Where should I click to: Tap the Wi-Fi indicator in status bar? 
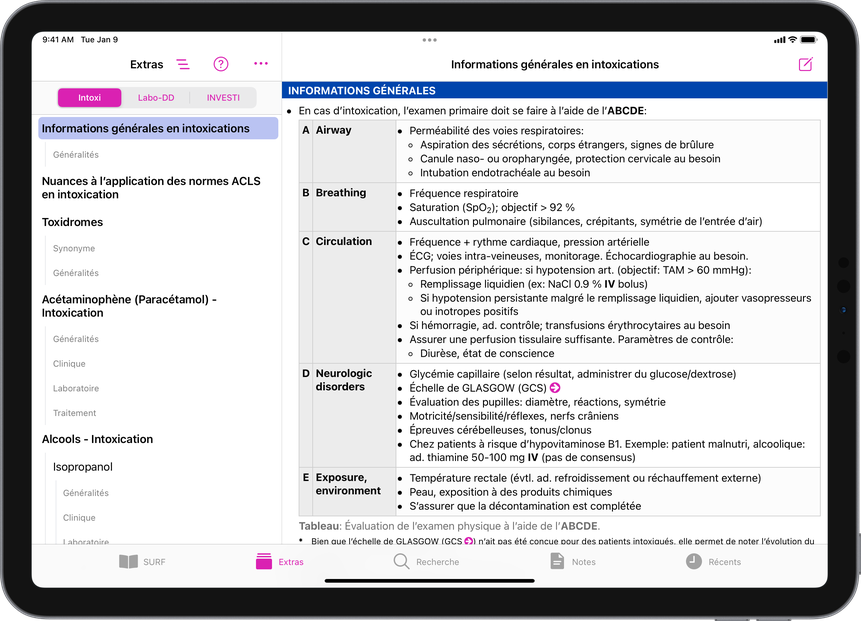point(792,40)
